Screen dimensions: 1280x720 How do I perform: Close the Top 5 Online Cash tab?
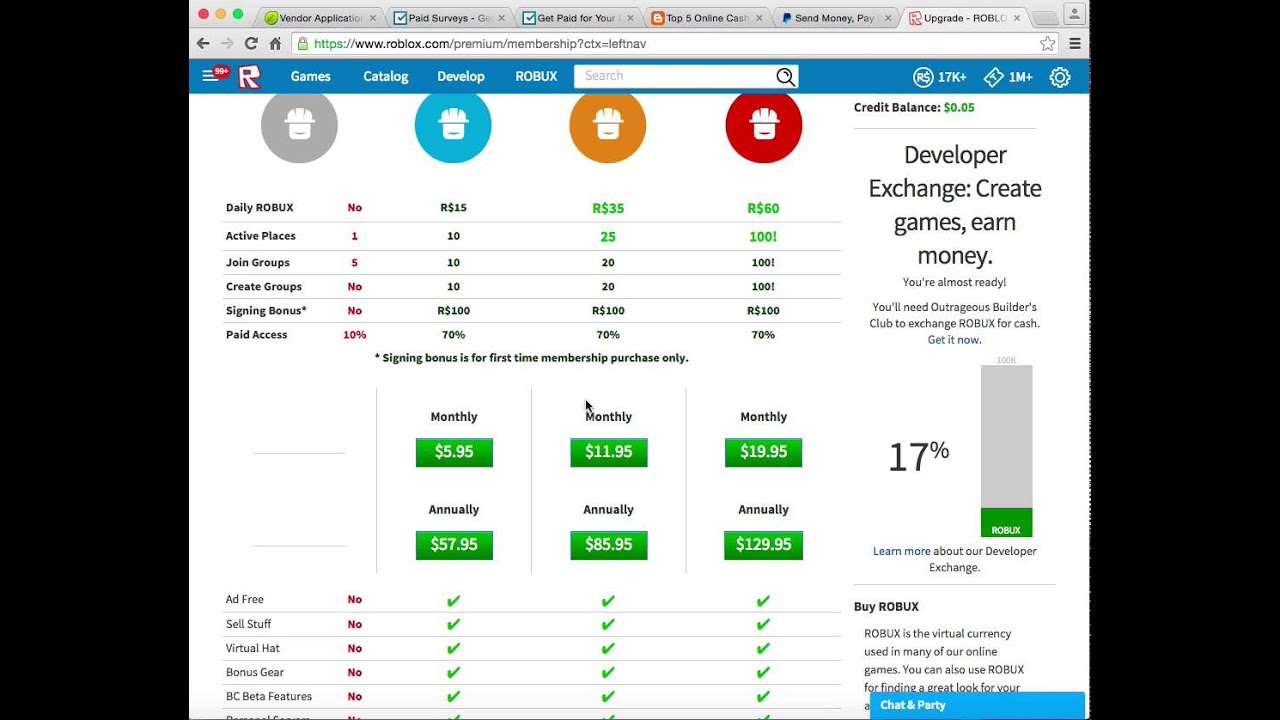click(759, 18)
